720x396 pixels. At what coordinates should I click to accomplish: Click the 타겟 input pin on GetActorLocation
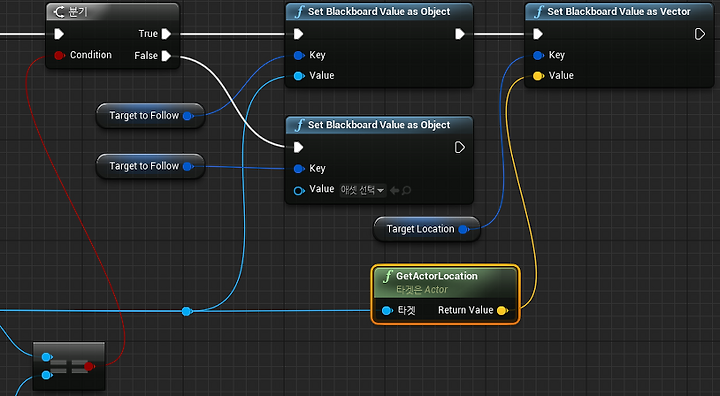[x=387, y=311]
